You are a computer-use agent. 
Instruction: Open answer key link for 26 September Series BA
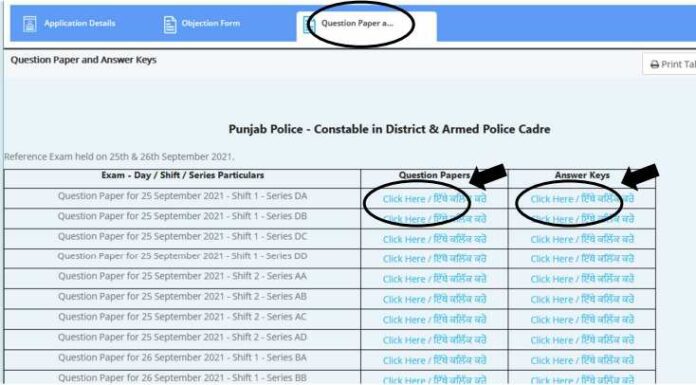coord(582,360)
